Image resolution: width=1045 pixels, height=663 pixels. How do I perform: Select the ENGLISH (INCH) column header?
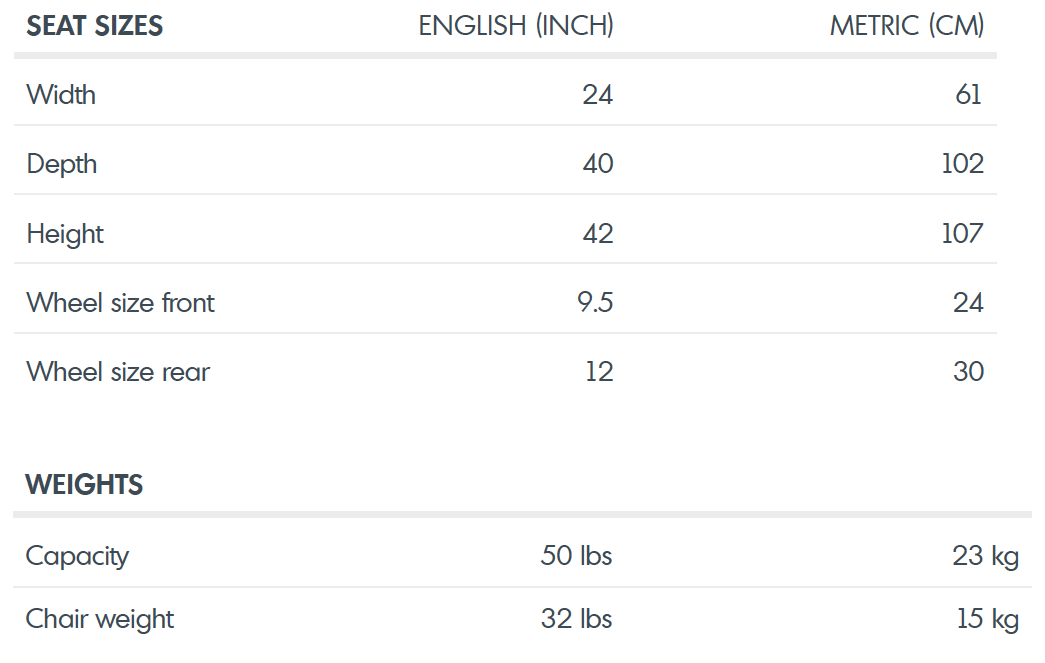tap(516, 26)
